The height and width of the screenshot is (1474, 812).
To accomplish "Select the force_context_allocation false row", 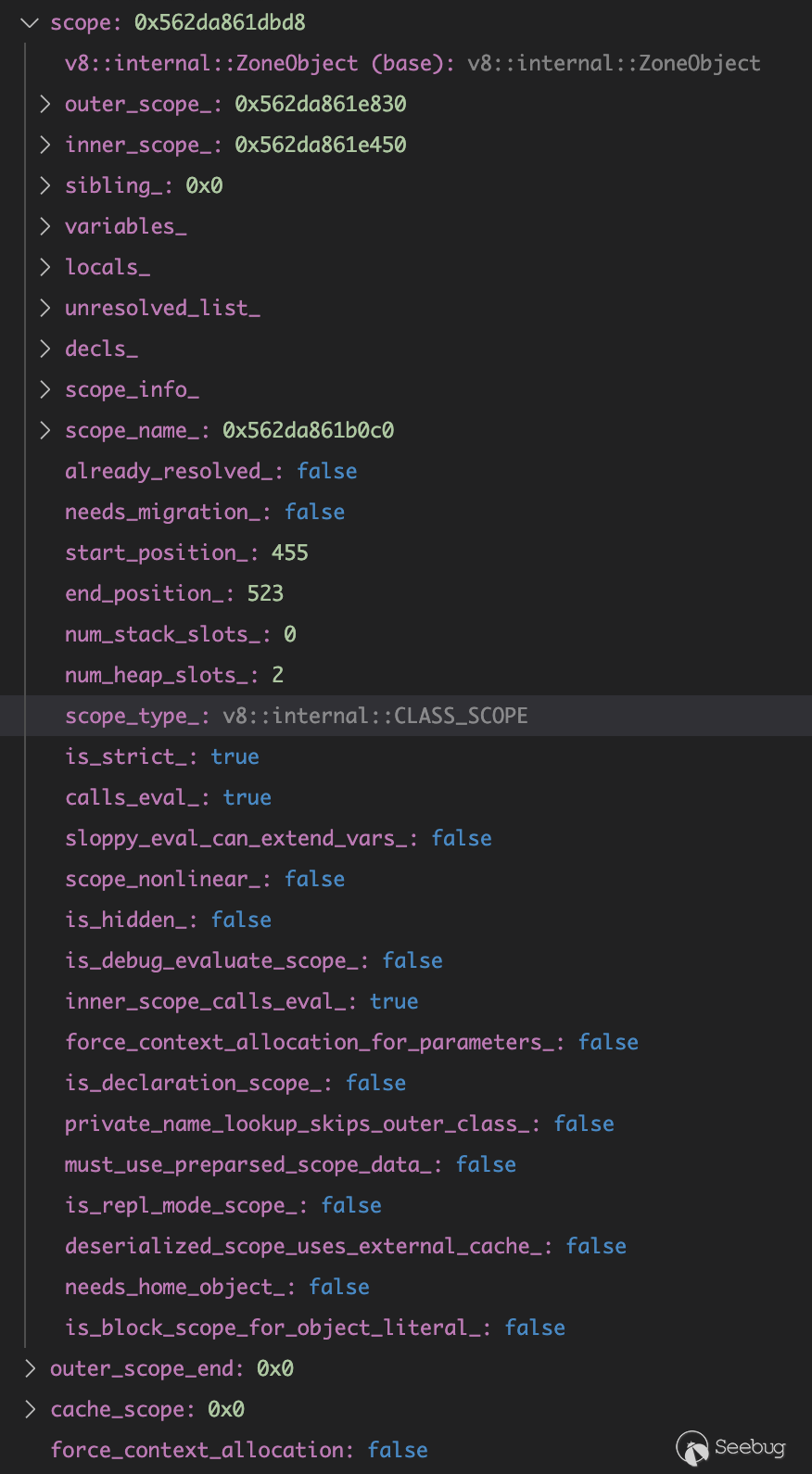I will (239, 1450).
